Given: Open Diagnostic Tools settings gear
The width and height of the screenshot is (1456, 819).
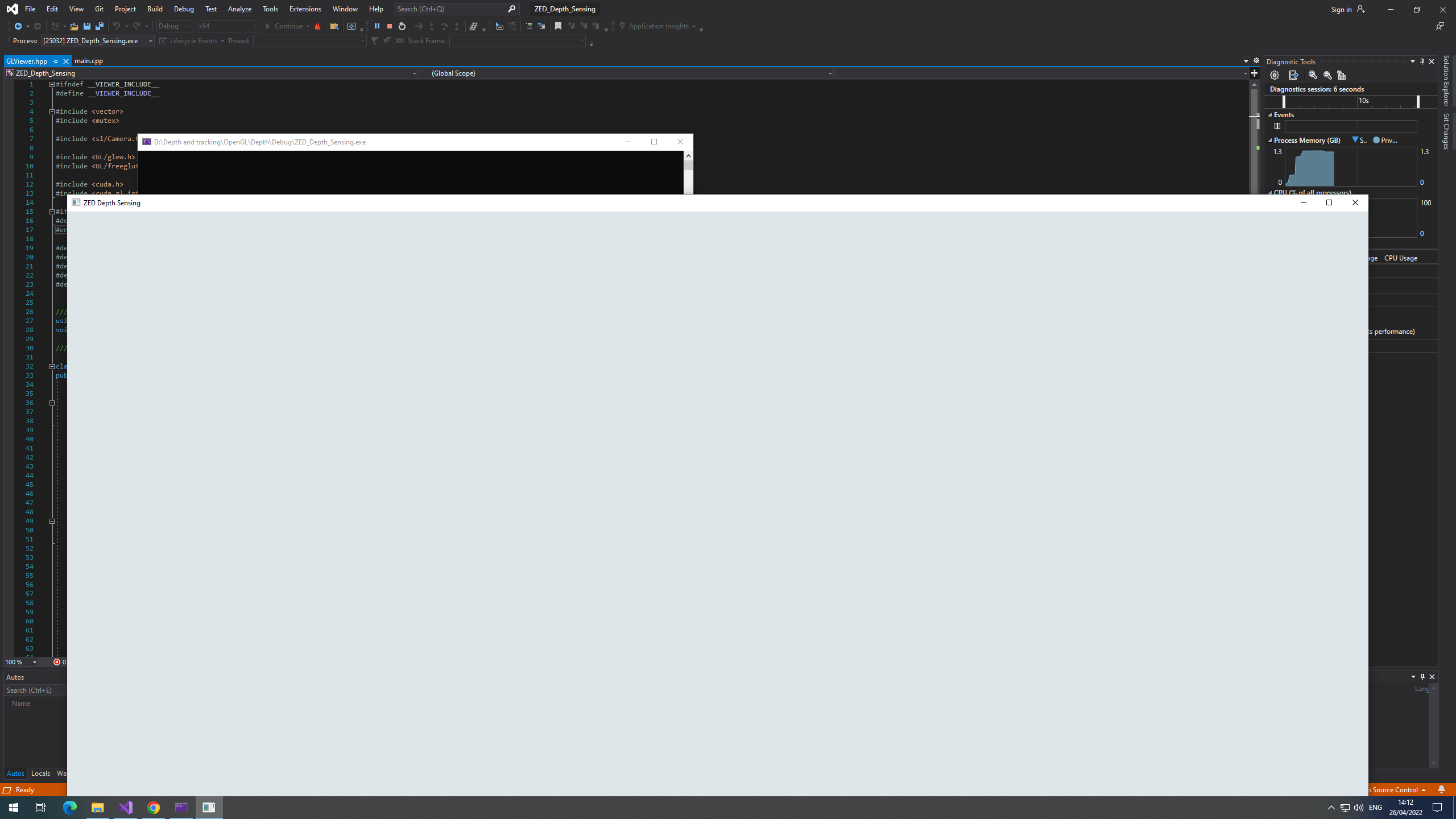Looking at the screenshot, I should [x=1275, y=75].
